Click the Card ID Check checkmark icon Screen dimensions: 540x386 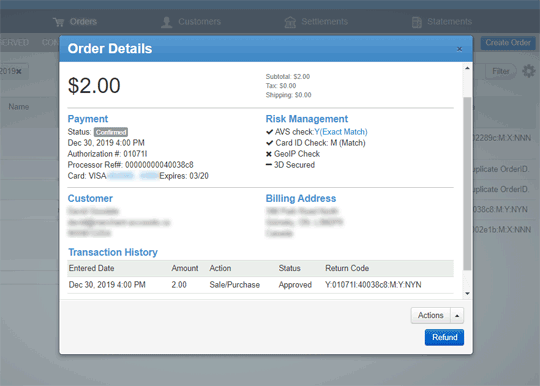tap(269, 143)
